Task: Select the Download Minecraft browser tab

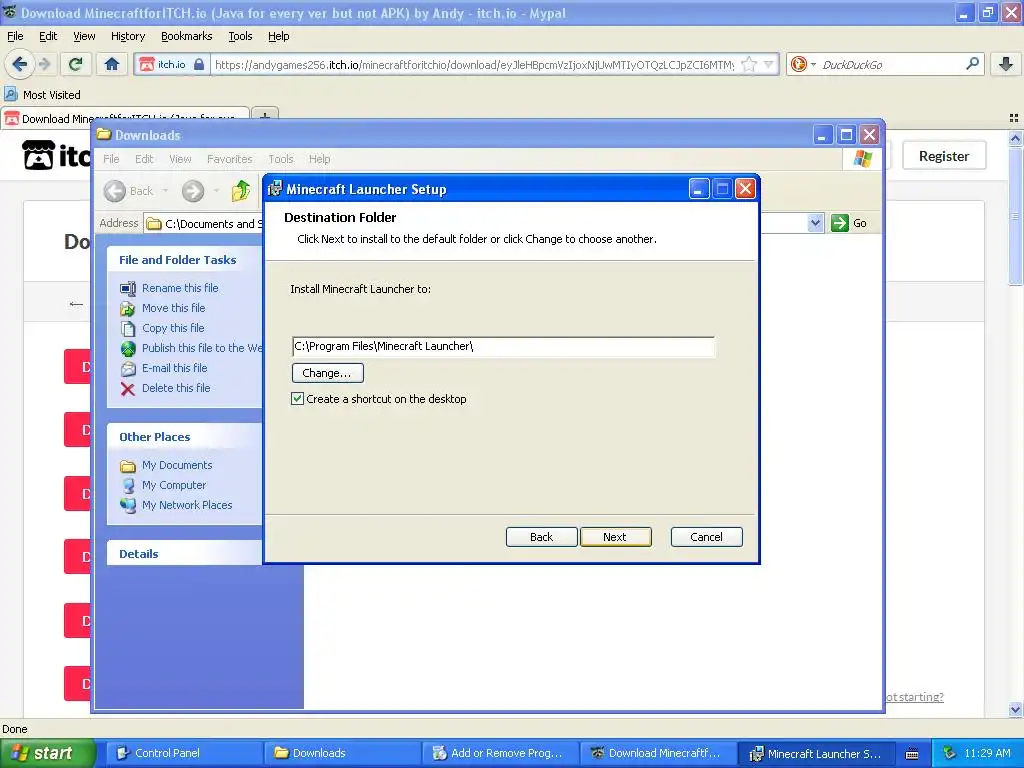Action: pyautogui.click(x=125, y=118)
